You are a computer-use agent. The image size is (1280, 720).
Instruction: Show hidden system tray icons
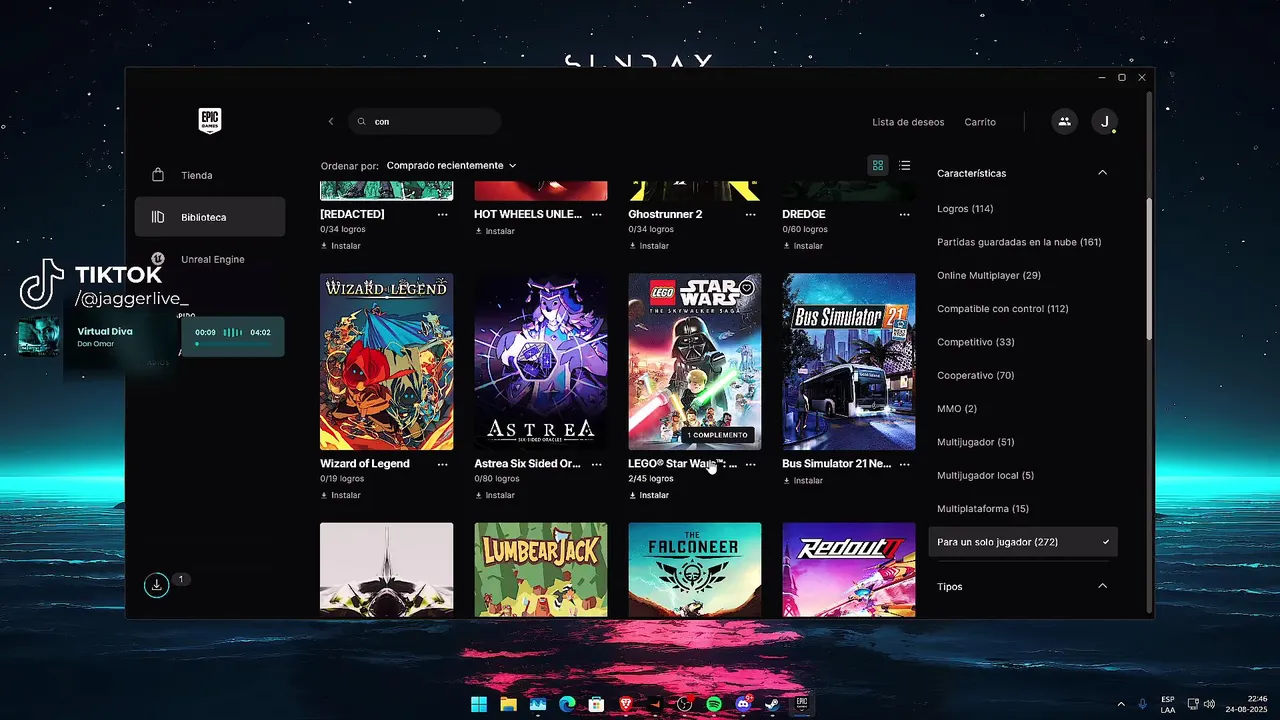1120,704
